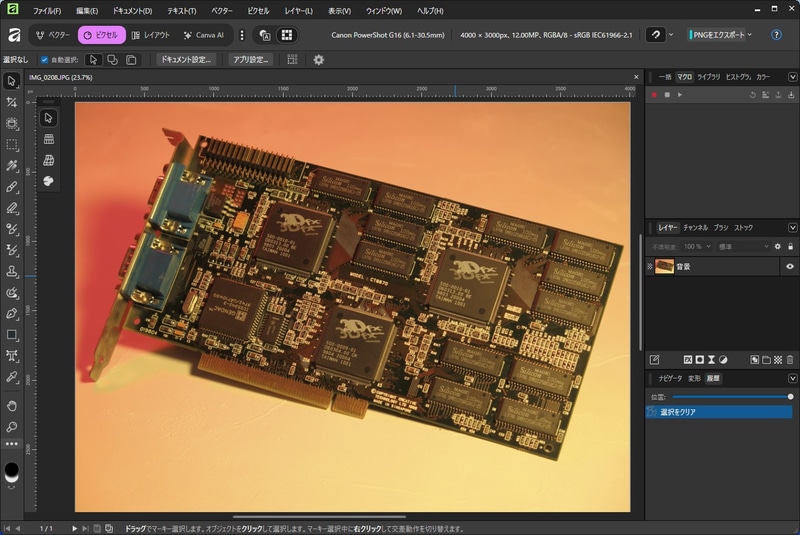This screenshot has width=800, height=535.
Task: Click the macro record button
Action: 654,95
